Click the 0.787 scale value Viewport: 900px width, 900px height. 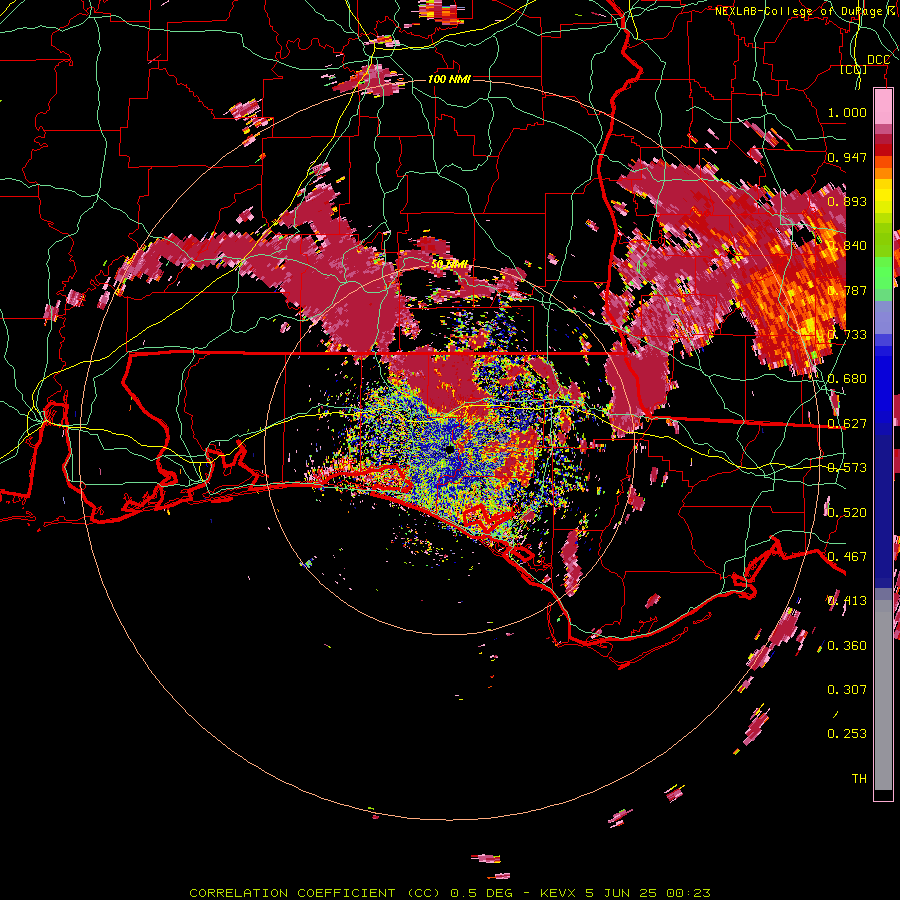pos(847,290)
